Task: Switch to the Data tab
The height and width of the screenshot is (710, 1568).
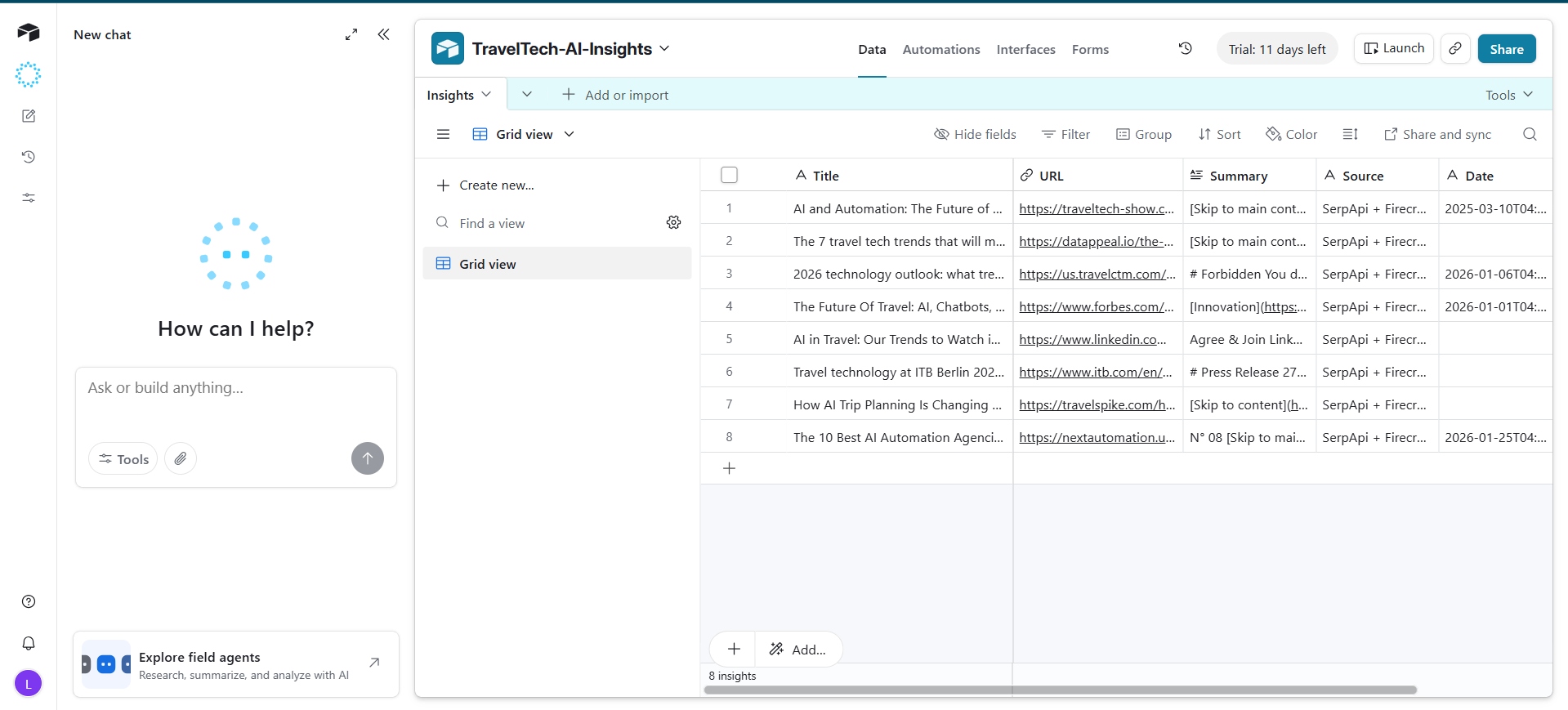Action: (872, 49)
